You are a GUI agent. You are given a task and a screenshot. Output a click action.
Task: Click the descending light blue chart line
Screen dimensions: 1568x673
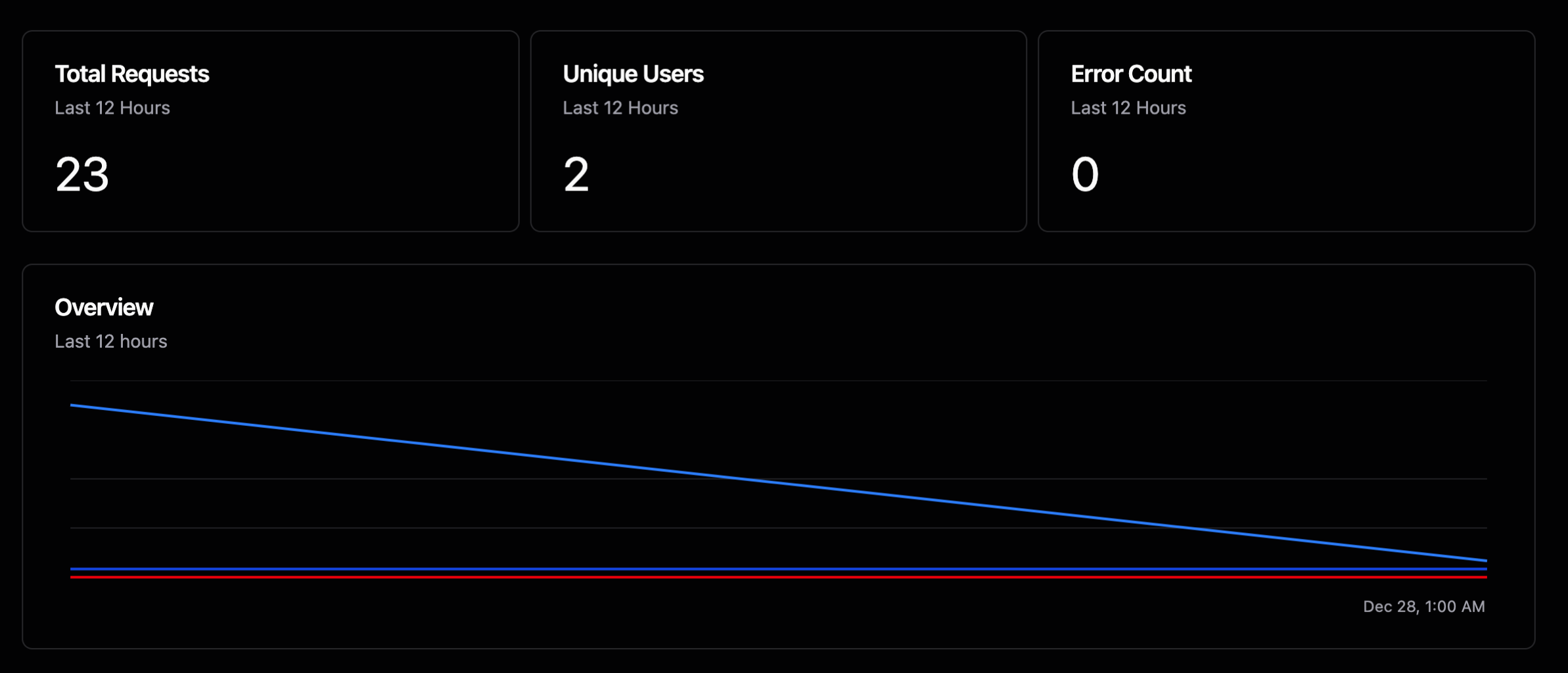coord(779,483)
